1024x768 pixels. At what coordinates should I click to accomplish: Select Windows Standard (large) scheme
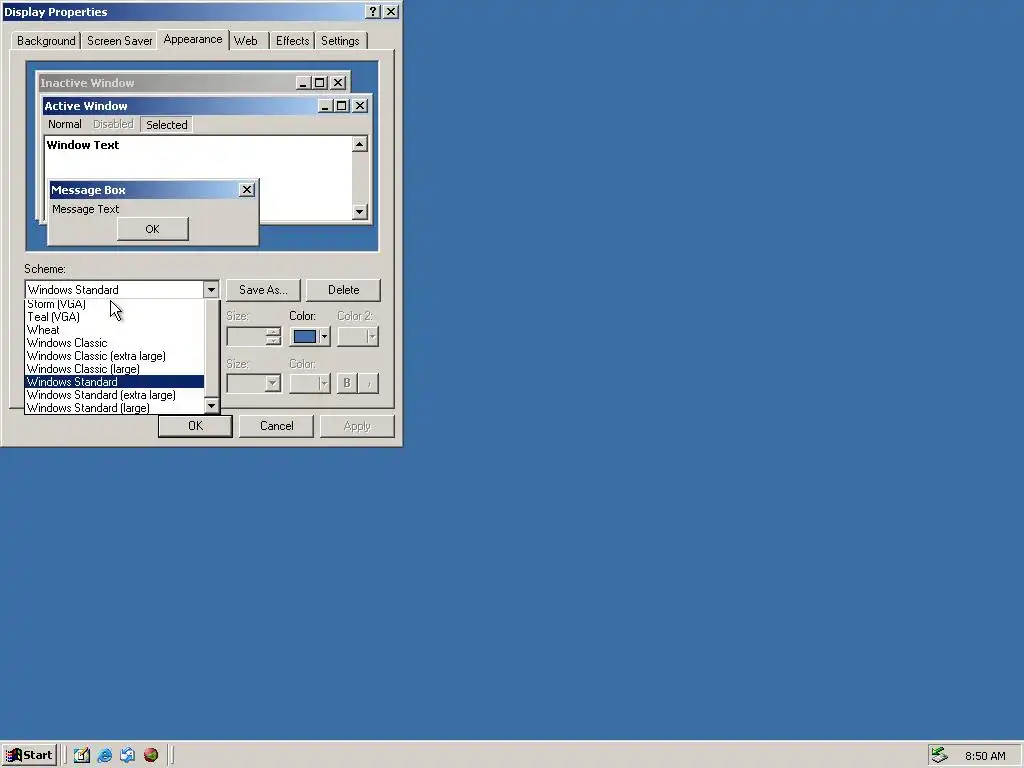(x=114, y=408)
